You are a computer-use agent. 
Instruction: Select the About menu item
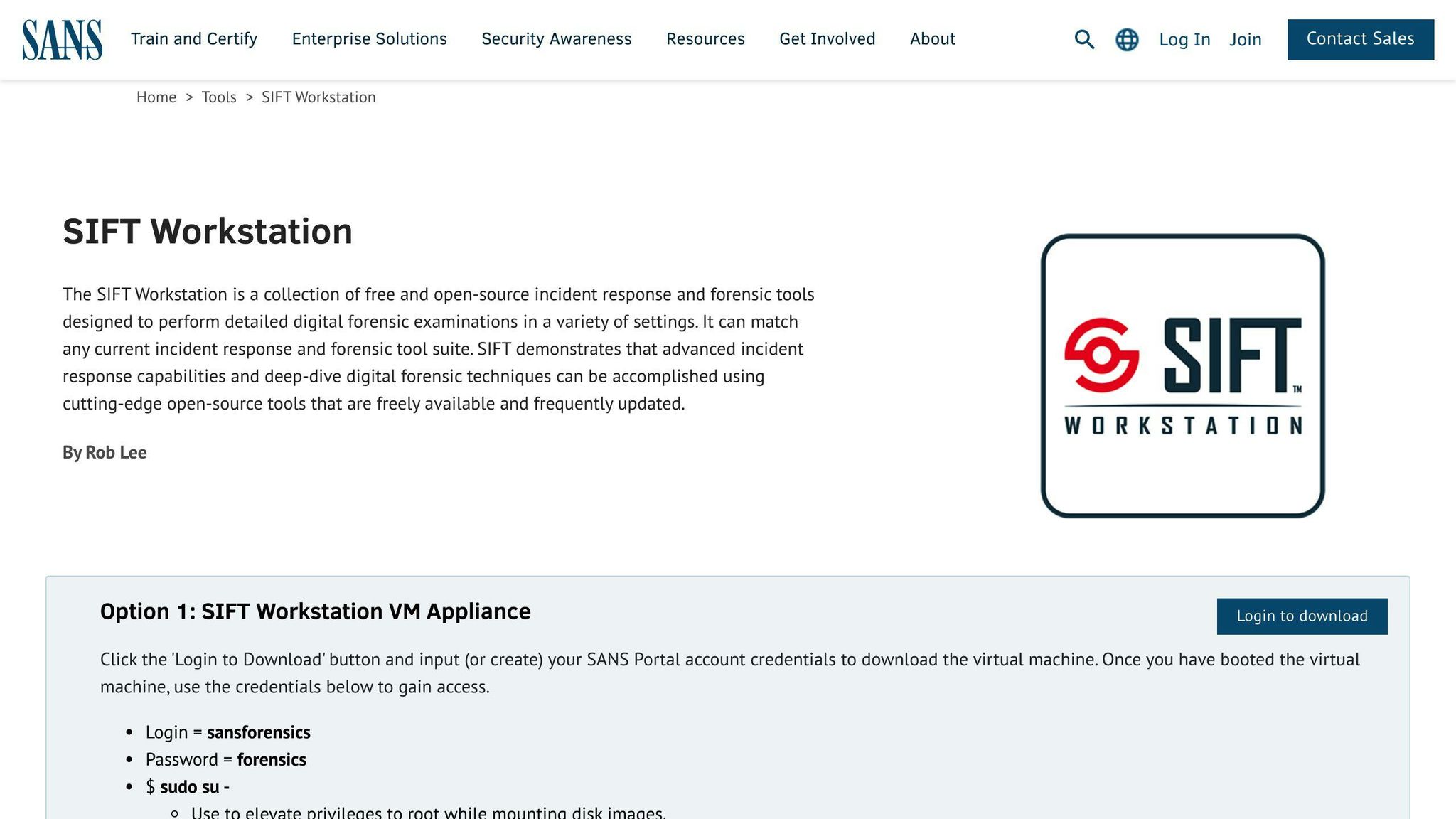point(932,39)
